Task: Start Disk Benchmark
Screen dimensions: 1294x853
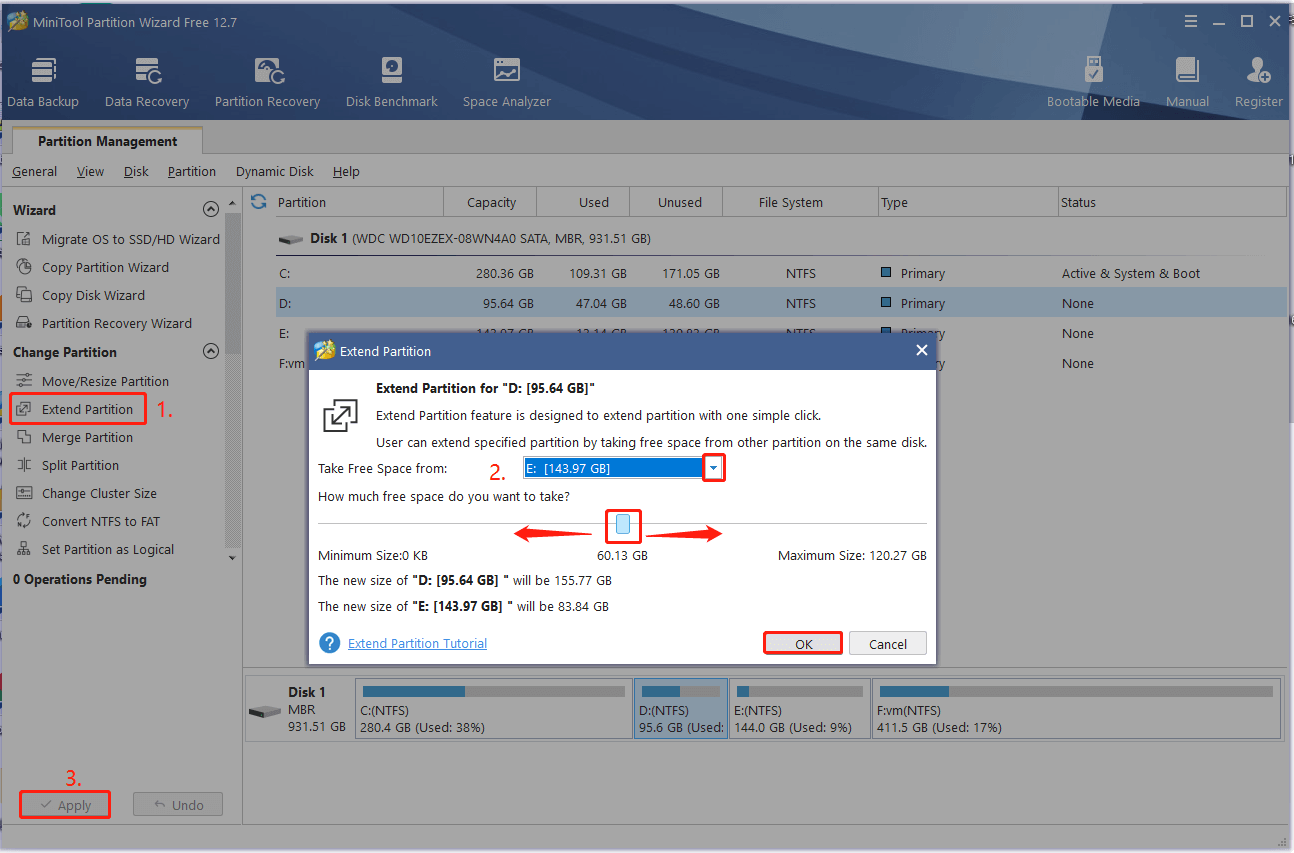Action: (x=392, y=82)
